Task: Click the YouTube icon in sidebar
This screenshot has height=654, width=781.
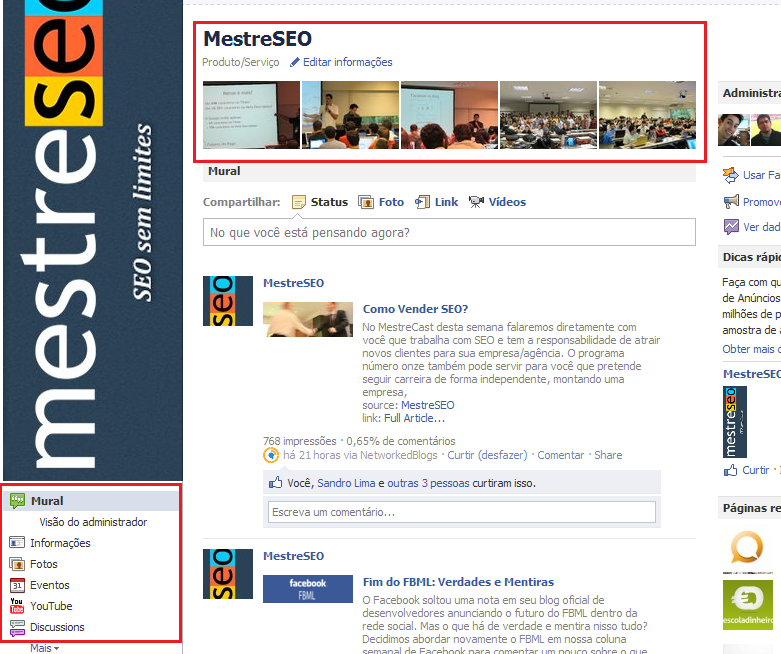Action: 17,606
